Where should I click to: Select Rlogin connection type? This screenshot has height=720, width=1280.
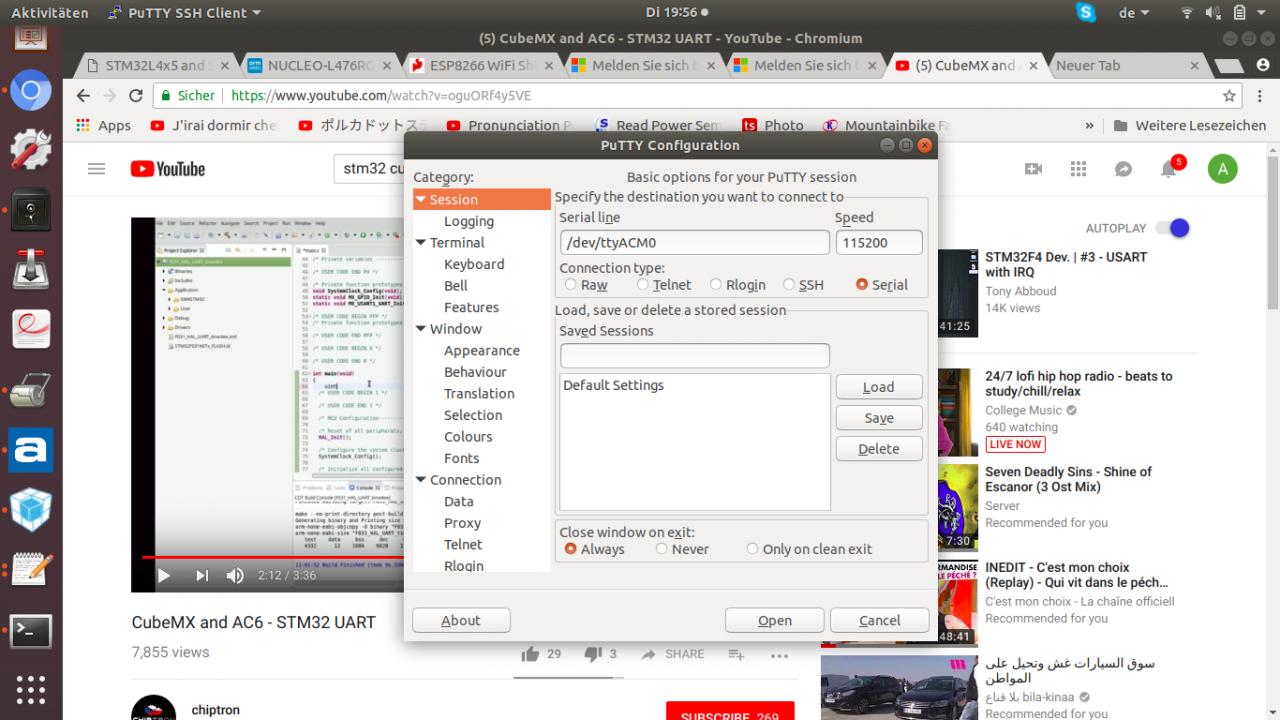[715, 285]
